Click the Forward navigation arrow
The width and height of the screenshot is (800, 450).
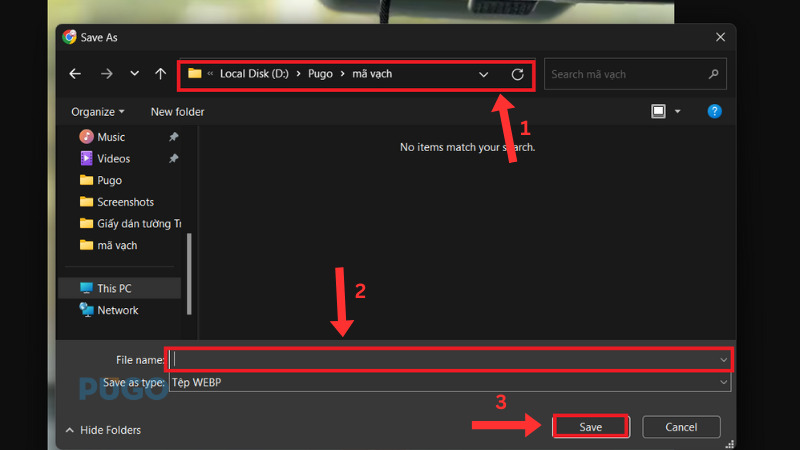tap(106, 74)
